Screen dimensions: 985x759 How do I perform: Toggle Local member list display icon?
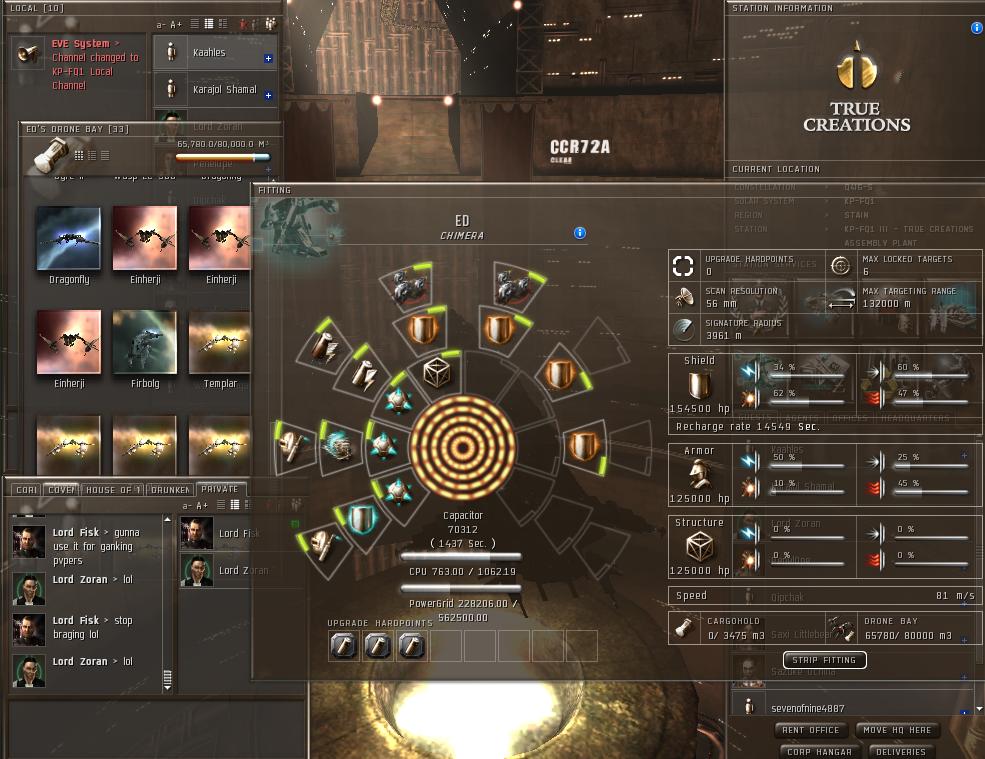coord(270,24)
